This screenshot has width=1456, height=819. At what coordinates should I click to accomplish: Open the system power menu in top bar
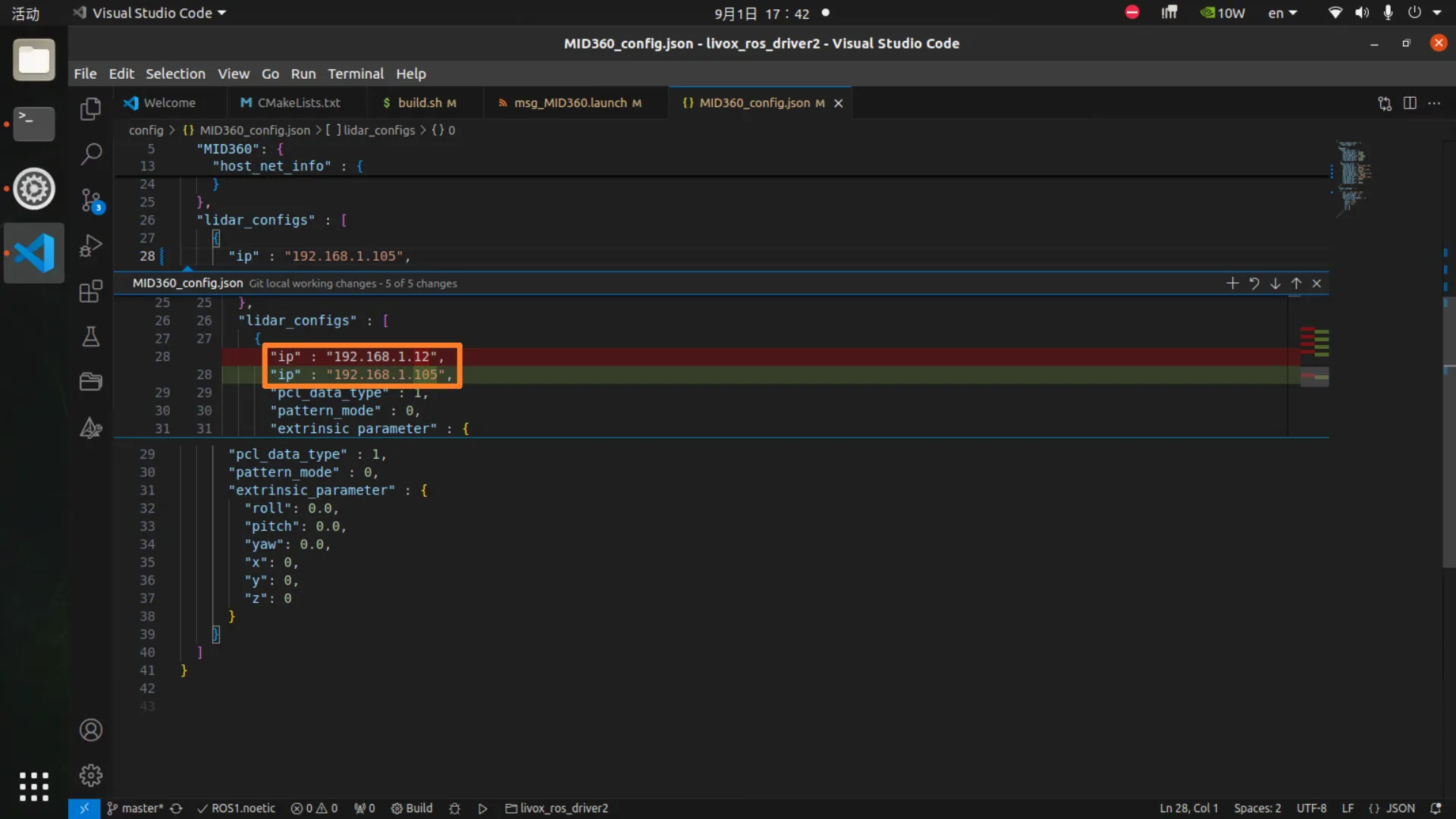coord(1424,13)
